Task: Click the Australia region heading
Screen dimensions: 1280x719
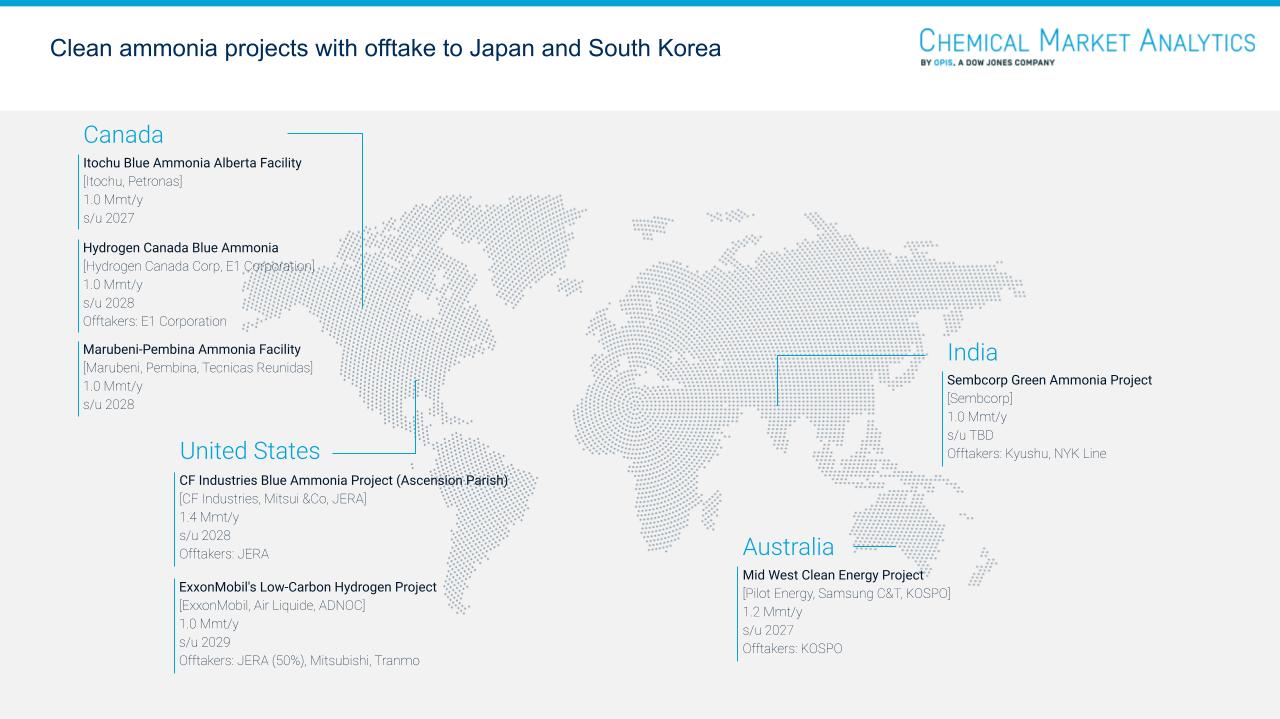Action: 788,547
